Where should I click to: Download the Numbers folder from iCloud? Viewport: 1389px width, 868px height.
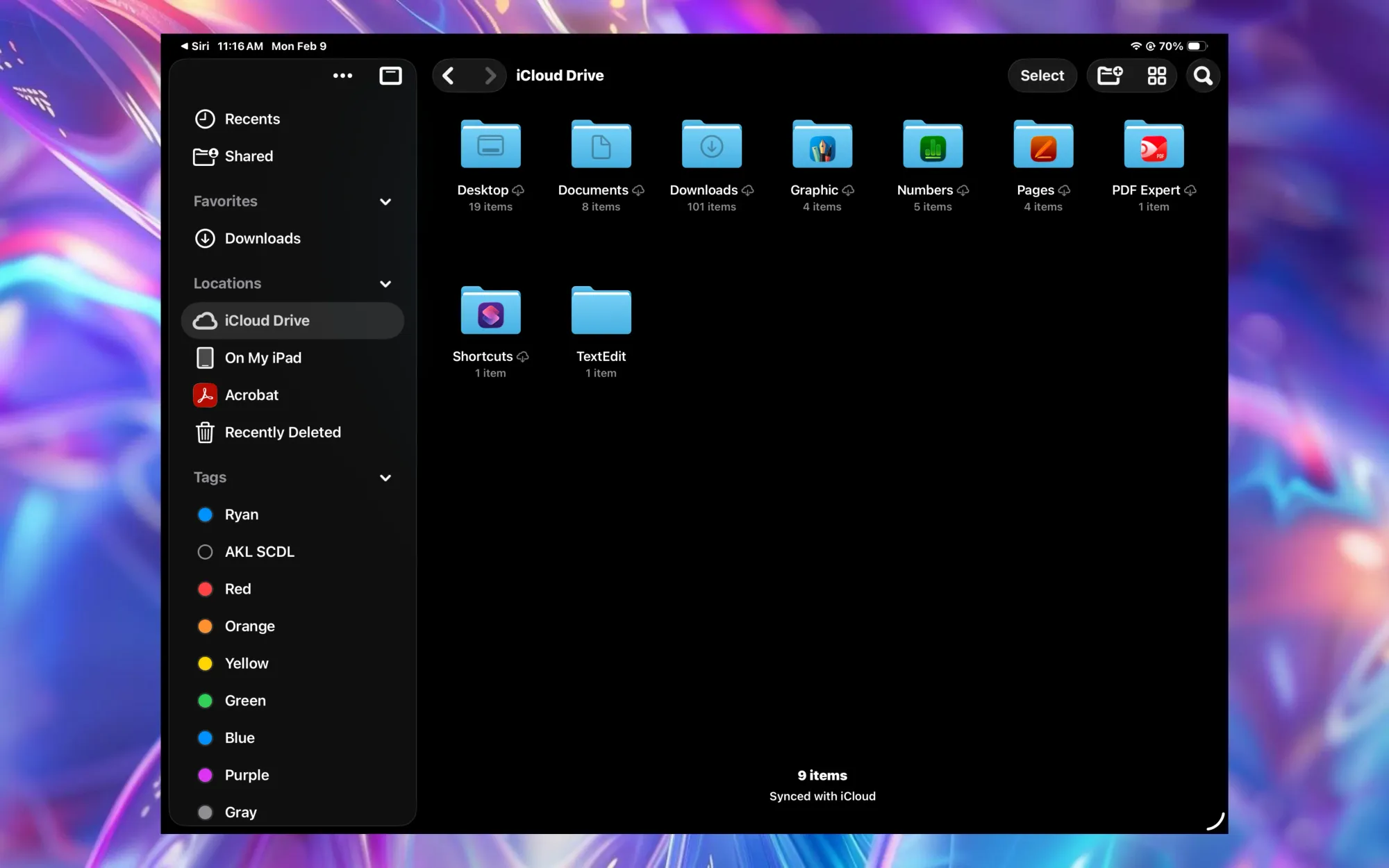963,190
